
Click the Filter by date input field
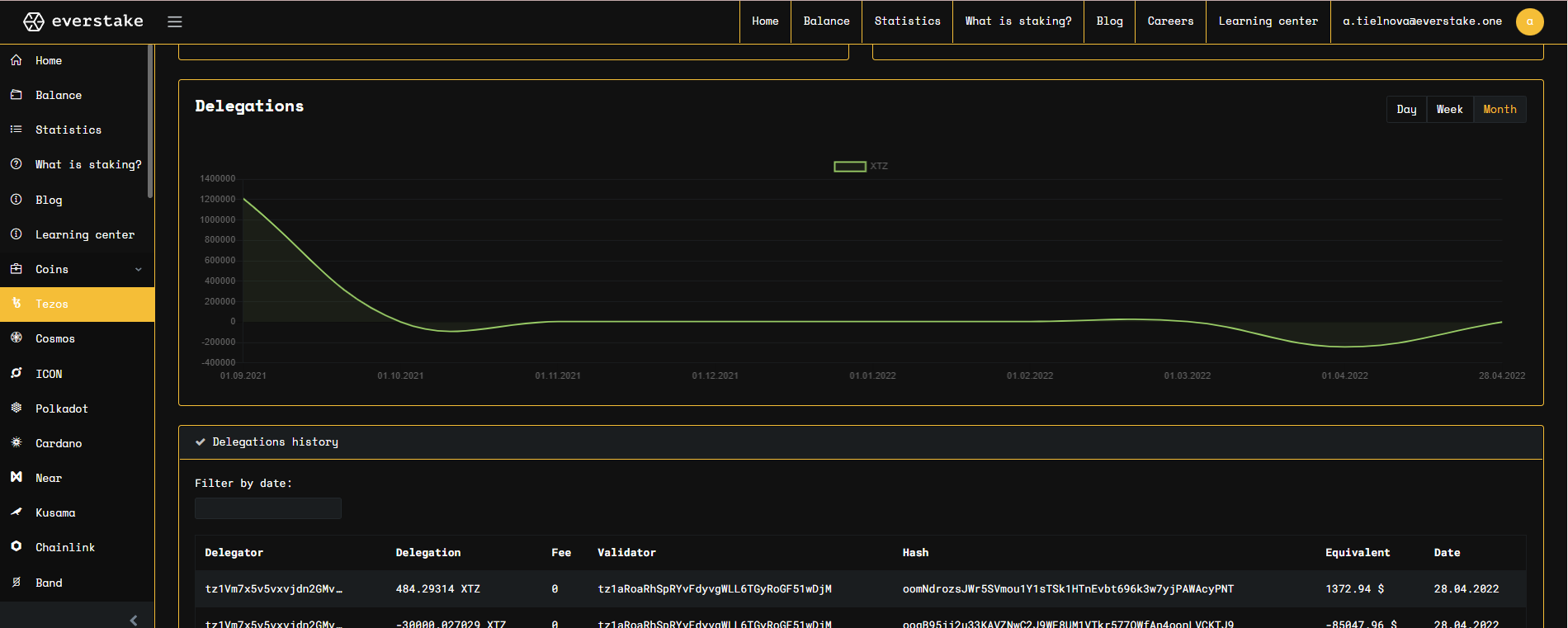(268, 508)
